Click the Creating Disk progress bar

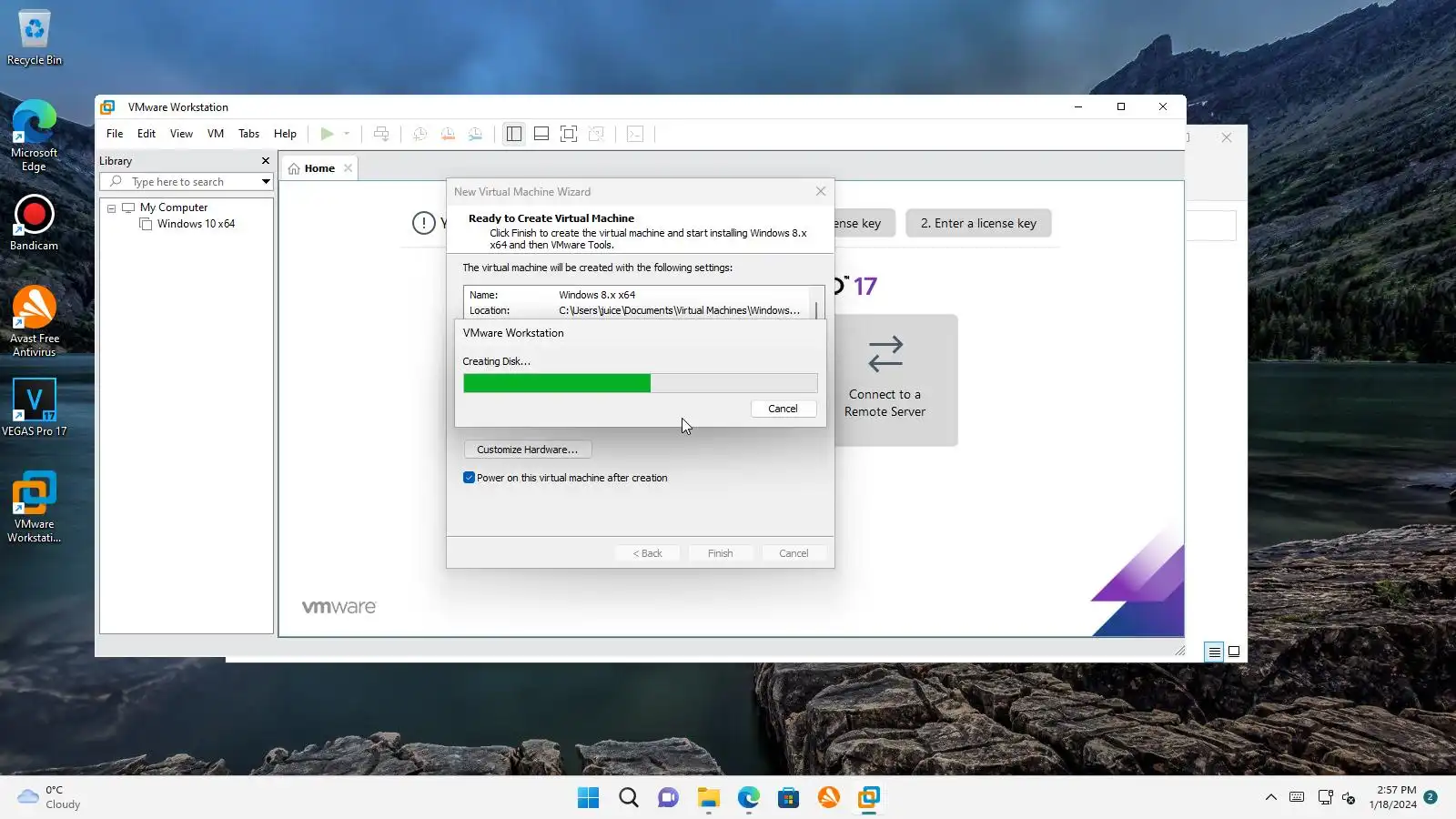point(640,383)
